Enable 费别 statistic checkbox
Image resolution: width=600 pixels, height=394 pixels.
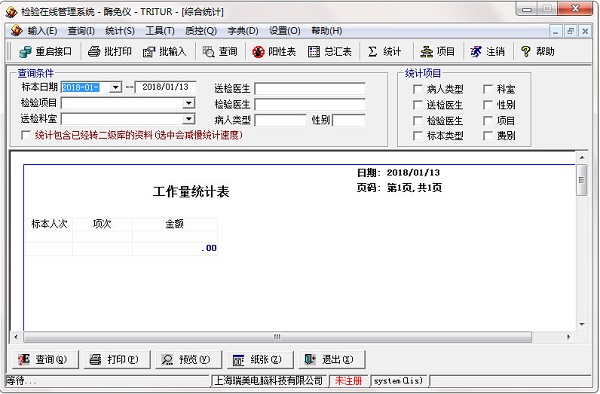point(488,136)
